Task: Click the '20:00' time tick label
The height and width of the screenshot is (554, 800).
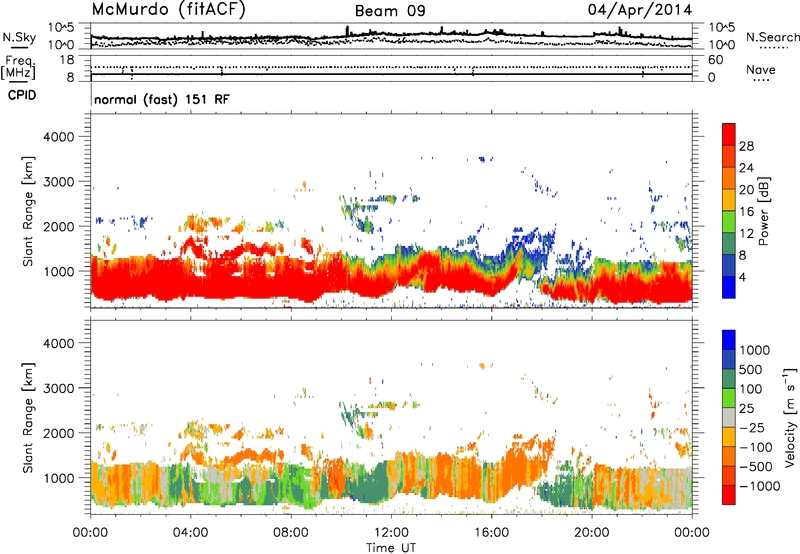Action: (x=591, y=533)
